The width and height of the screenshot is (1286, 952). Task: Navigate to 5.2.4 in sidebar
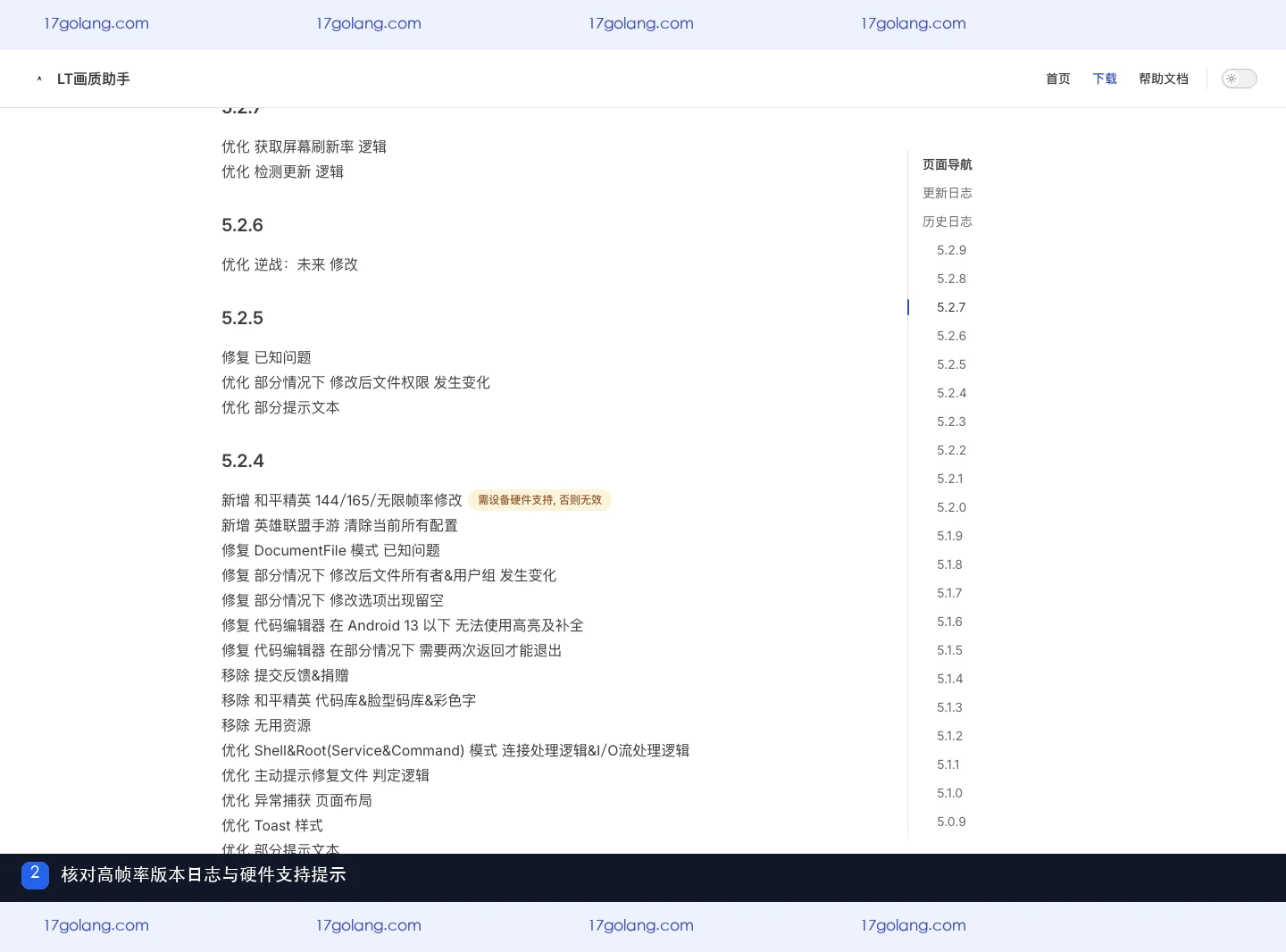click(951, 393)
